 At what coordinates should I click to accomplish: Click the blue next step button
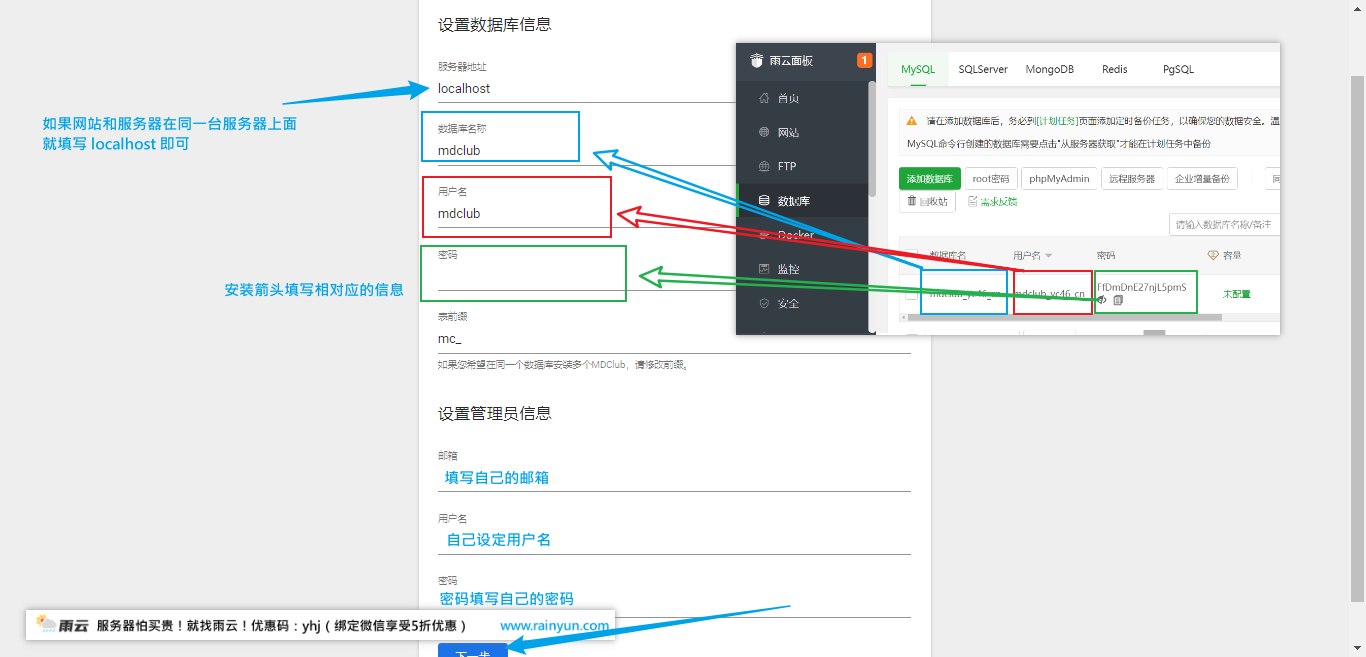pos(473,650)
